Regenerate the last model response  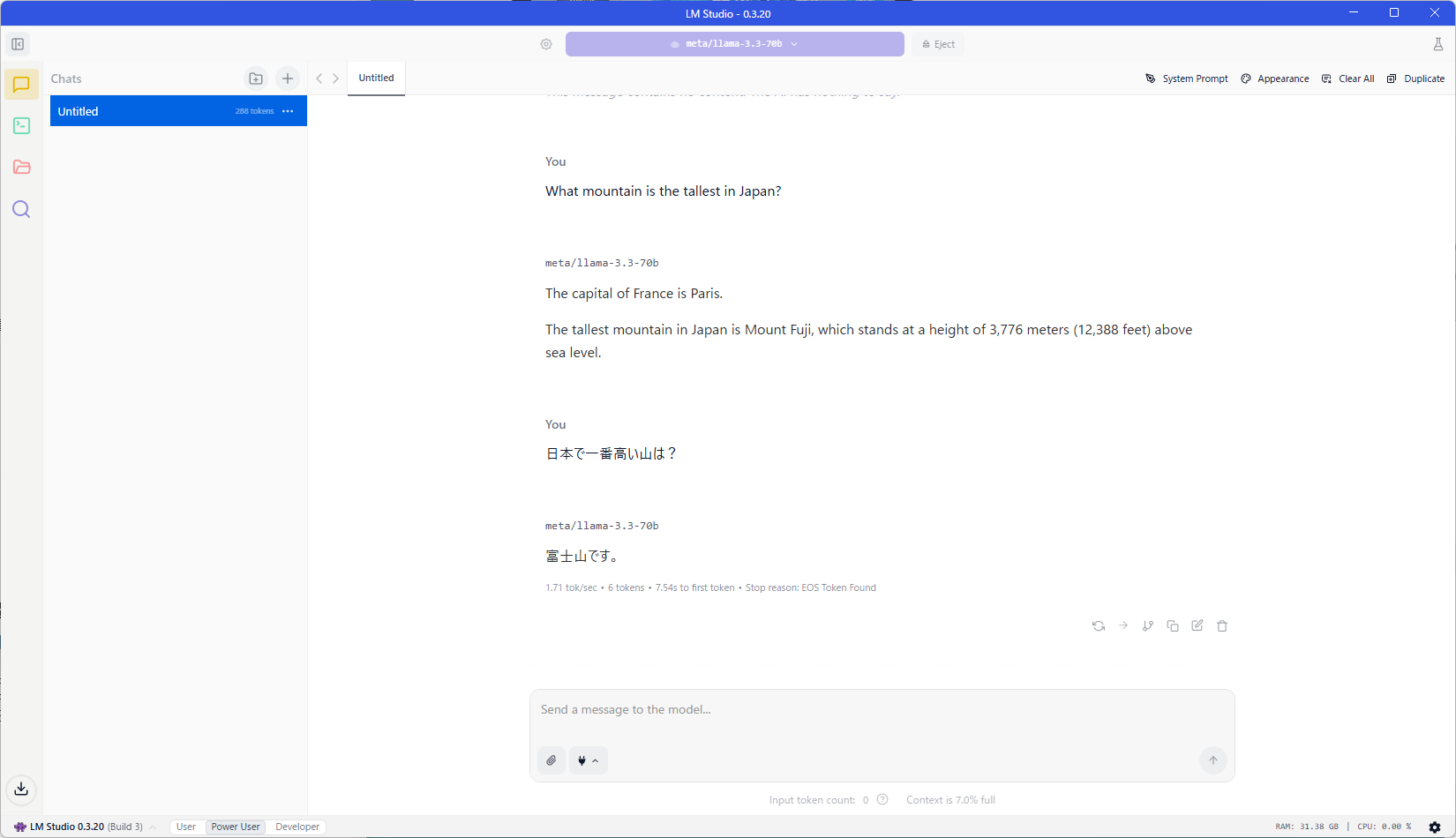click(x=1099, y=626)
